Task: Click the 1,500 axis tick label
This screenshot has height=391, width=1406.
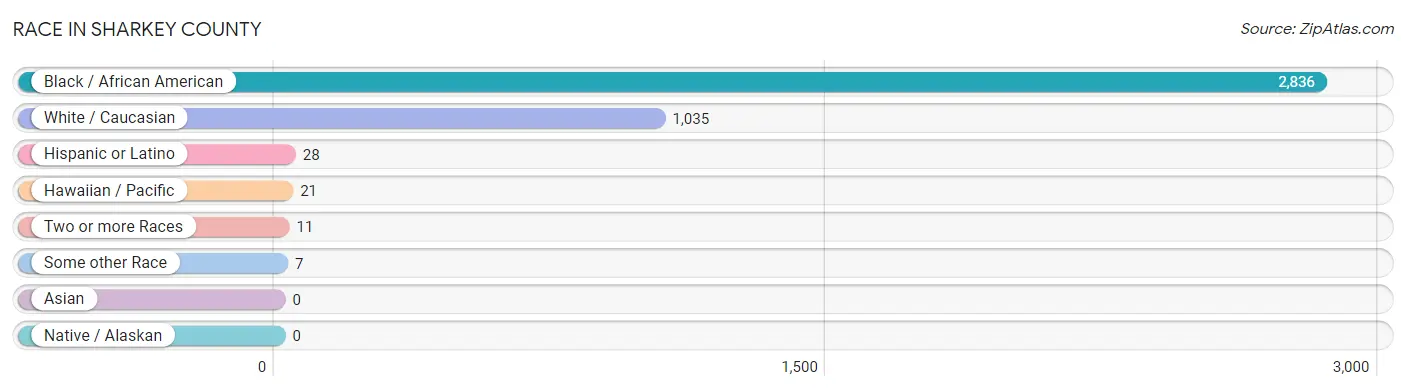Action: point(800,367)
